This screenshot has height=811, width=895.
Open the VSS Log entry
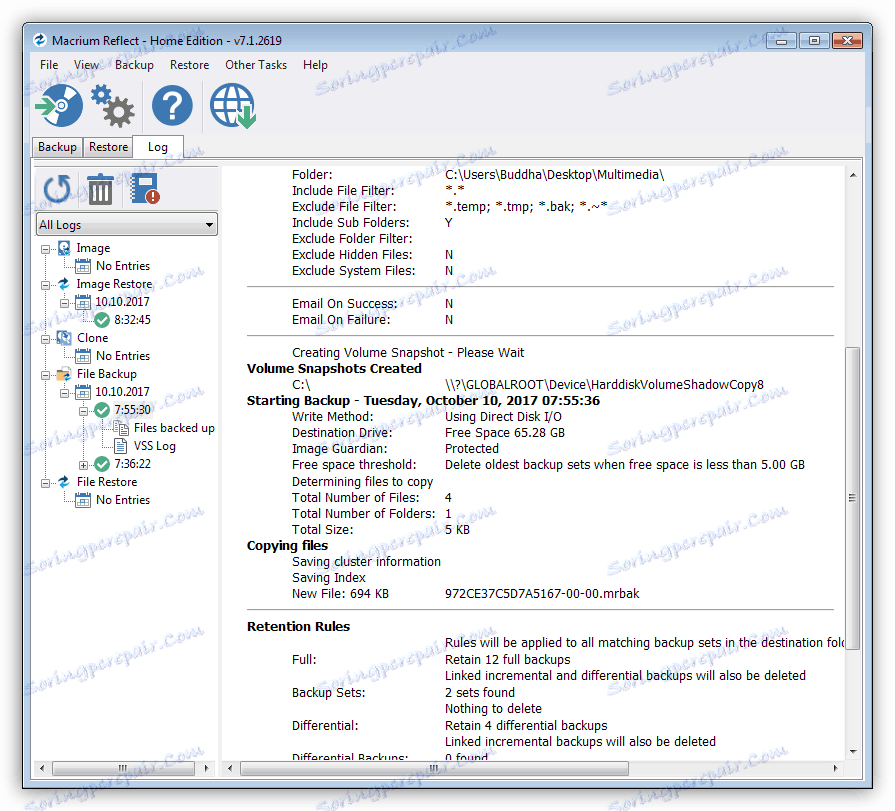155,446
